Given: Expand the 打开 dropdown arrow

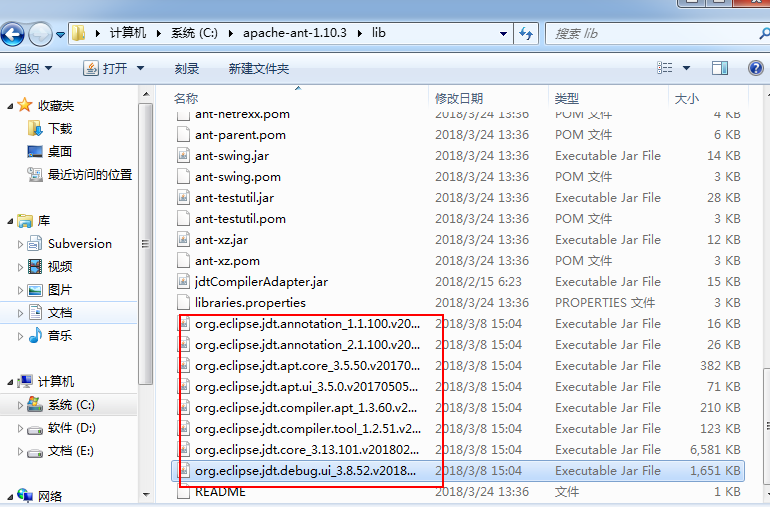Looking at the screenshot, I should coord(140,68).
